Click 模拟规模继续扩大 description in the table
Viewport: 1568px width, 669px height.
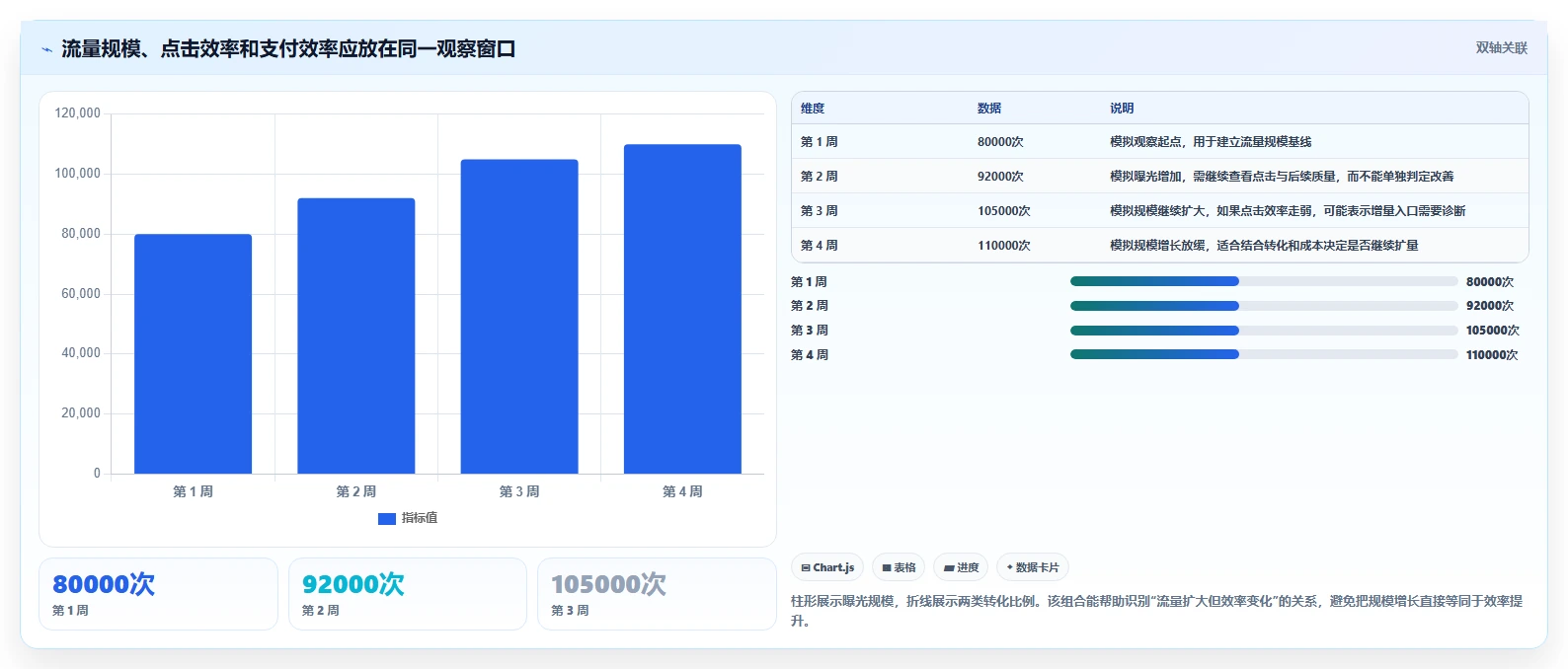pyautogui.click(x=1288, y=211)
